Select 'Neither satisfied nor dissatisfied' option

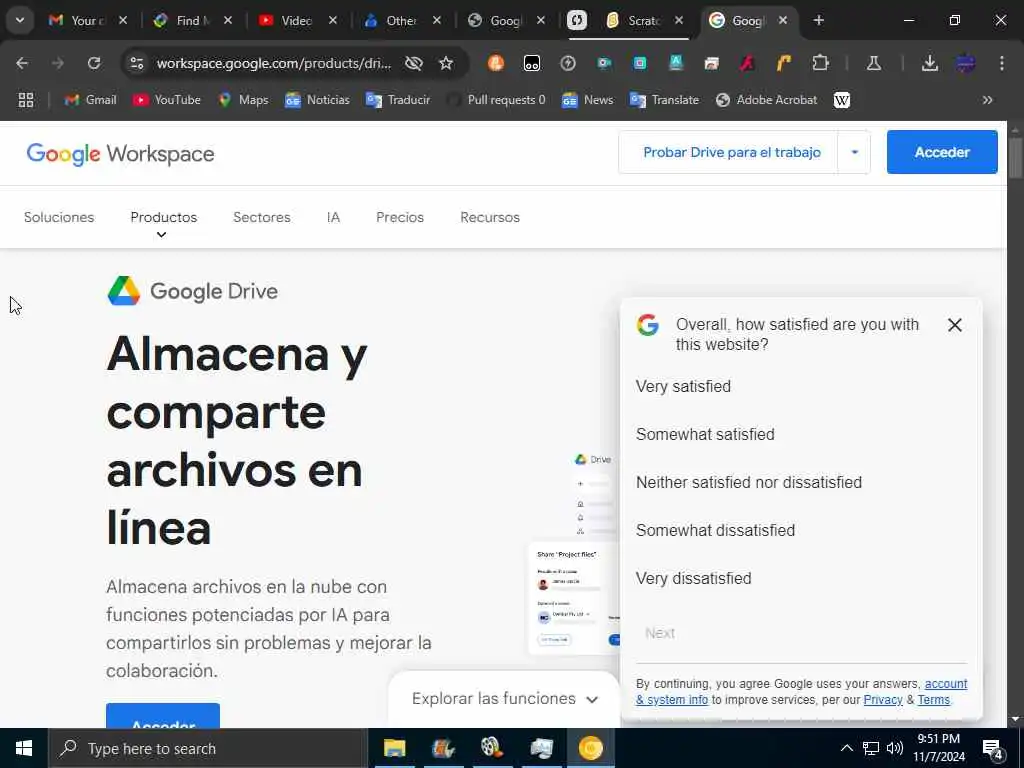(748, 482)
